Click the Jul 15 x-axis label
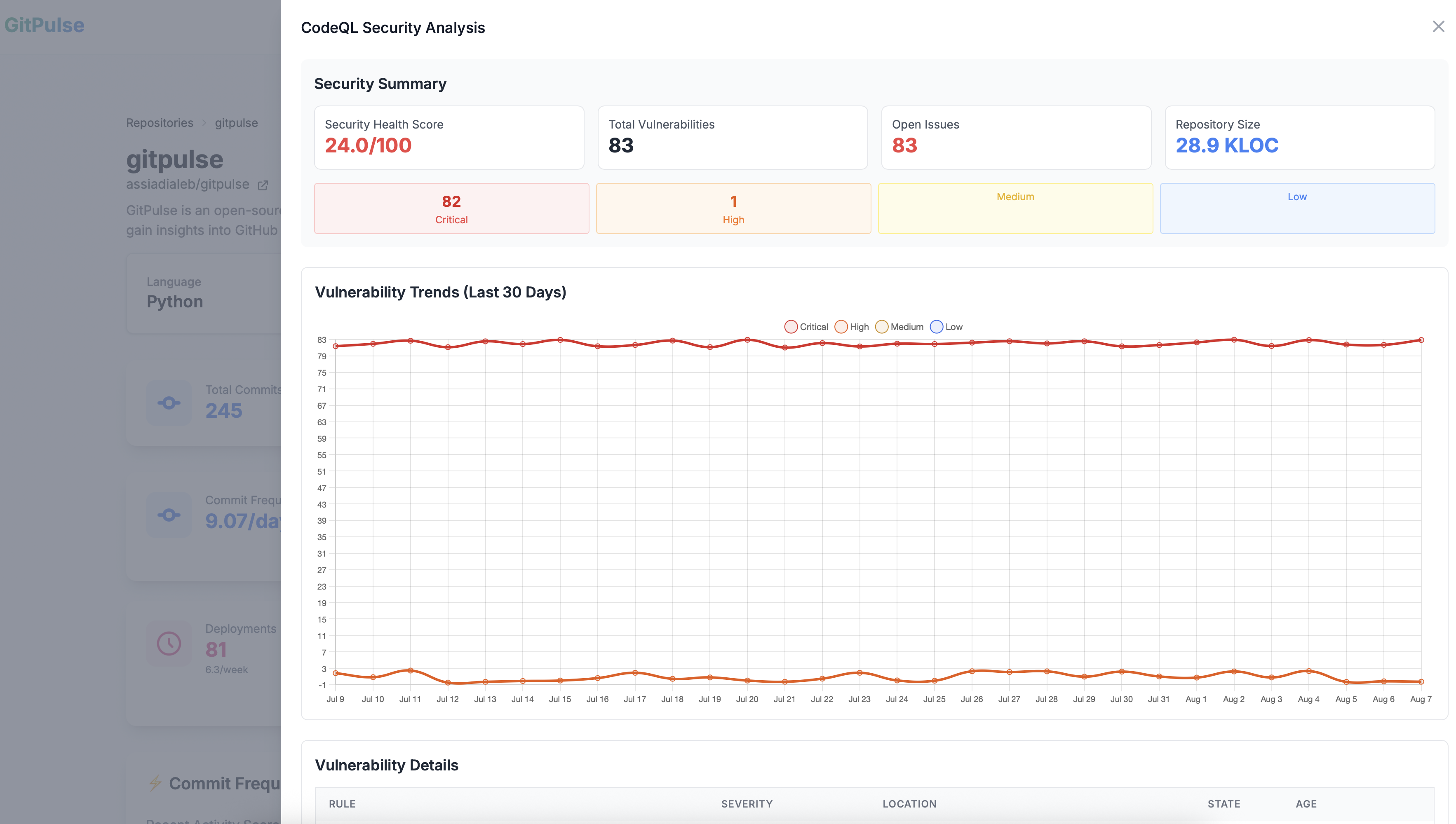Screen dimensions: 1456x824 click(560, 699)
